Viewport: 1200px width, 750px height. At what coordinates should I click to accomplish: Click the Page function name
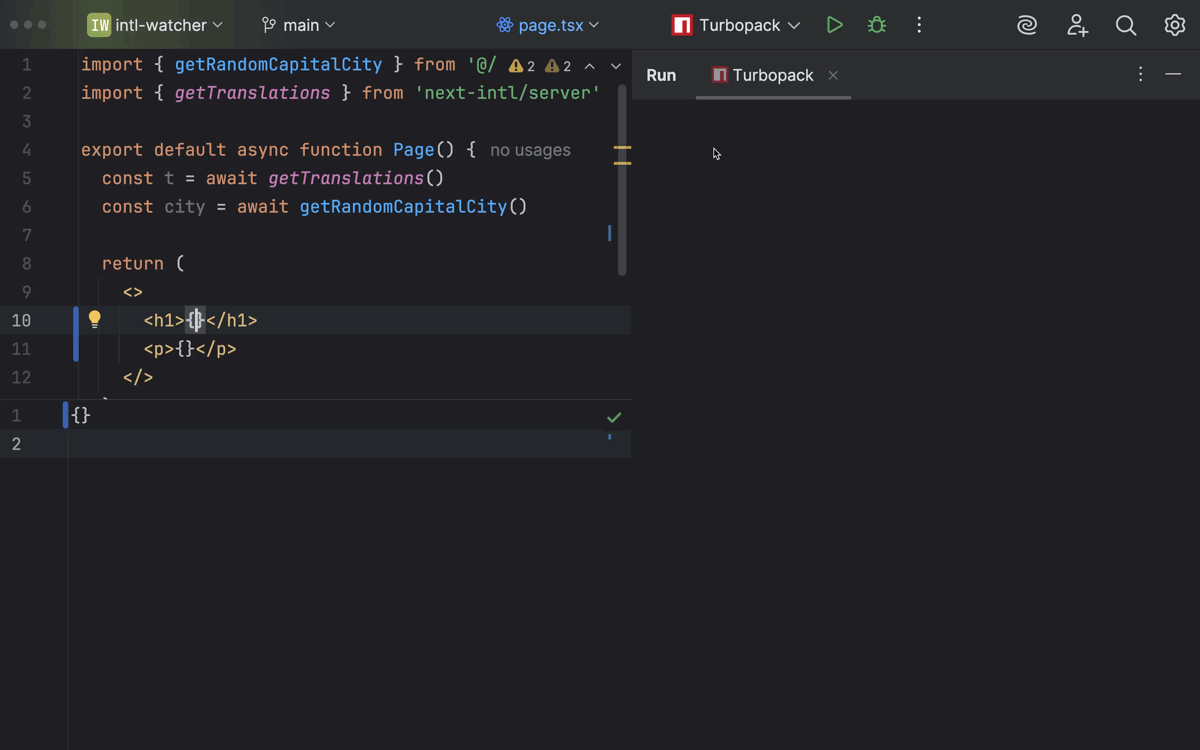click(413, 150)
